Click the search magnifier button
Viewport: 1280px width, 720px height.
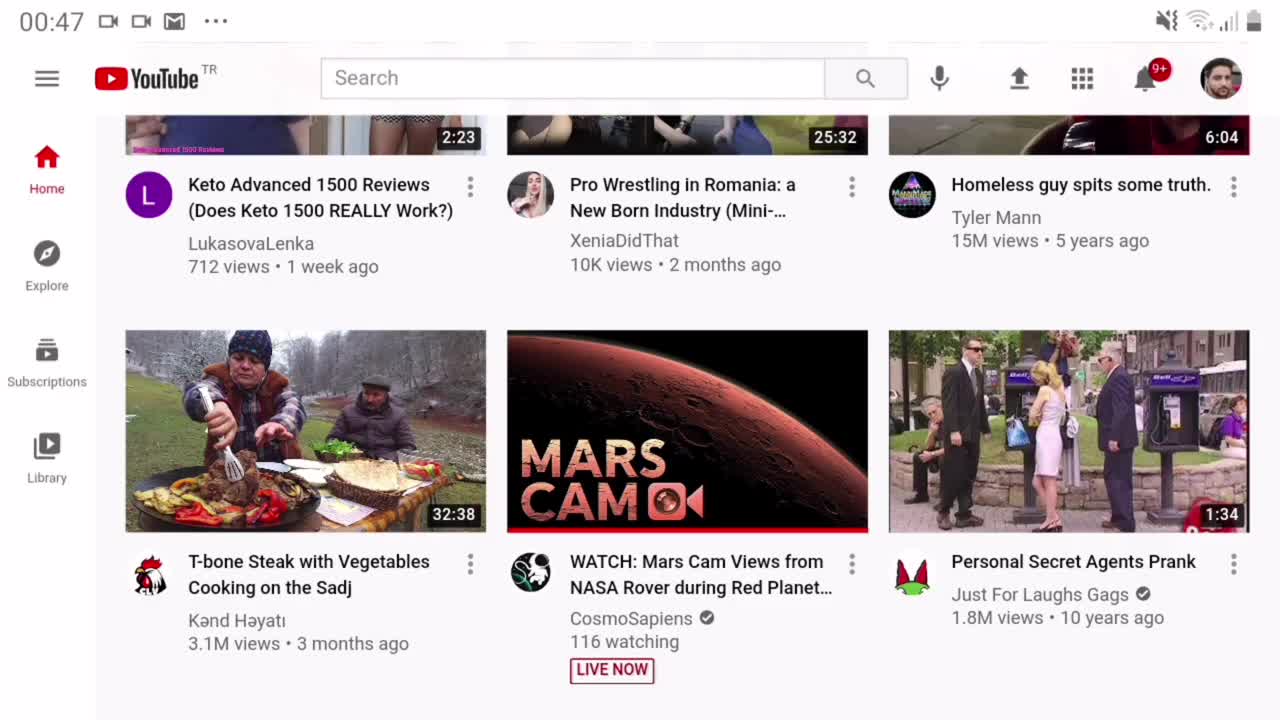(866, 78)
